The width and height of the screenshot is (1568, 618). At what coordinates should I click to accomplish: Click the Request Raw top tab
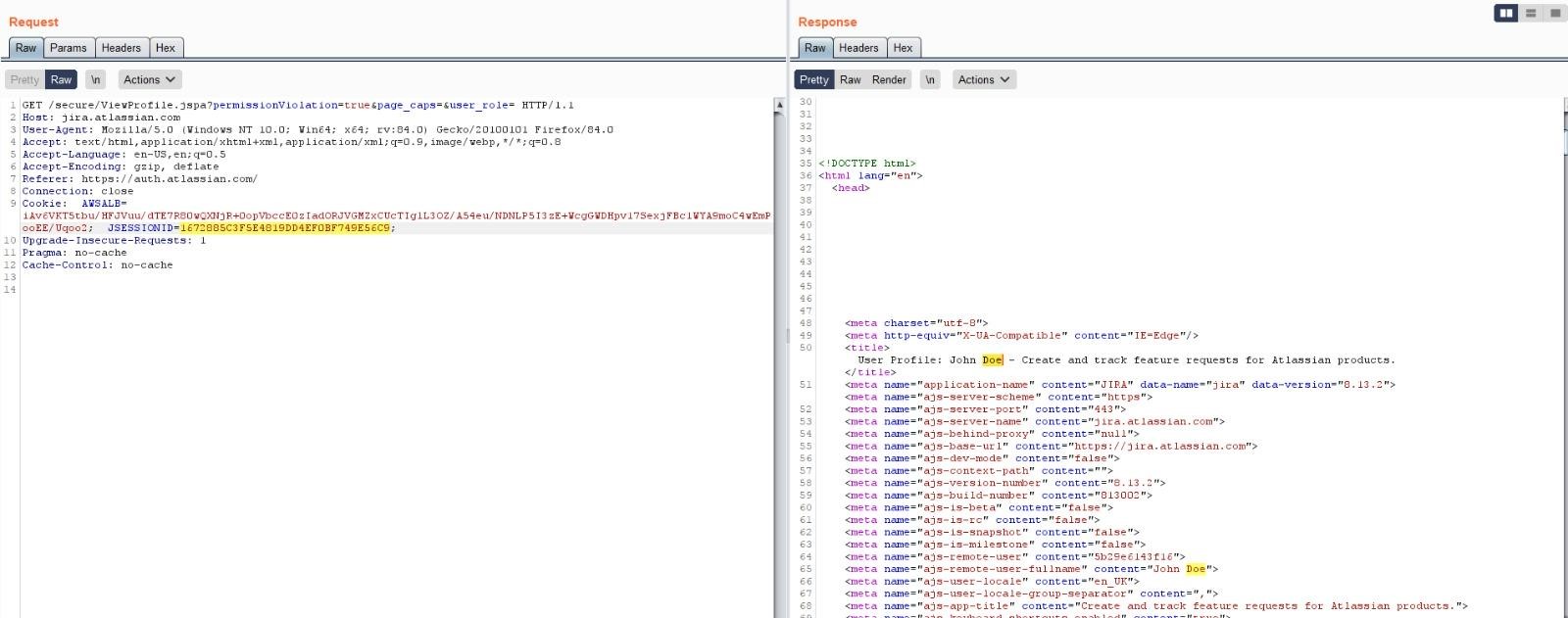[x=25, y=48]
